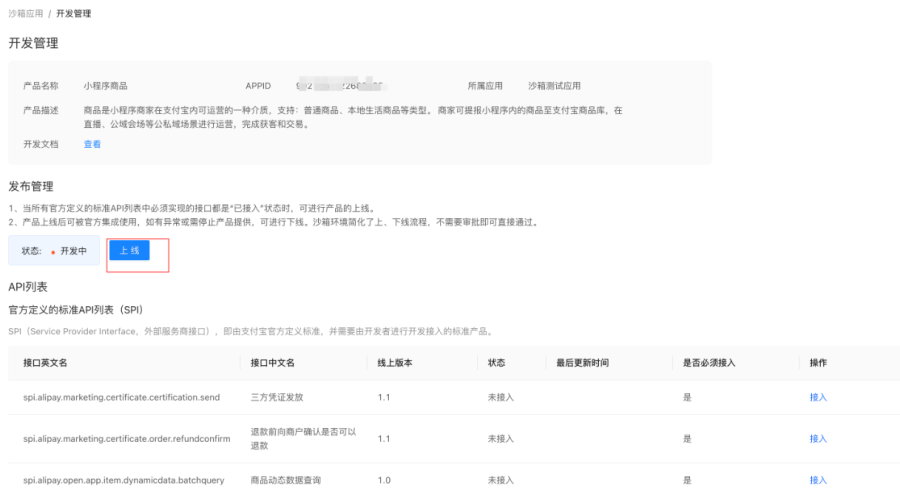Image resolution: width=900 pixels, height=493 pixels.
Task: Click the 状态 开发中 status badge
Action: coord(54,251)
